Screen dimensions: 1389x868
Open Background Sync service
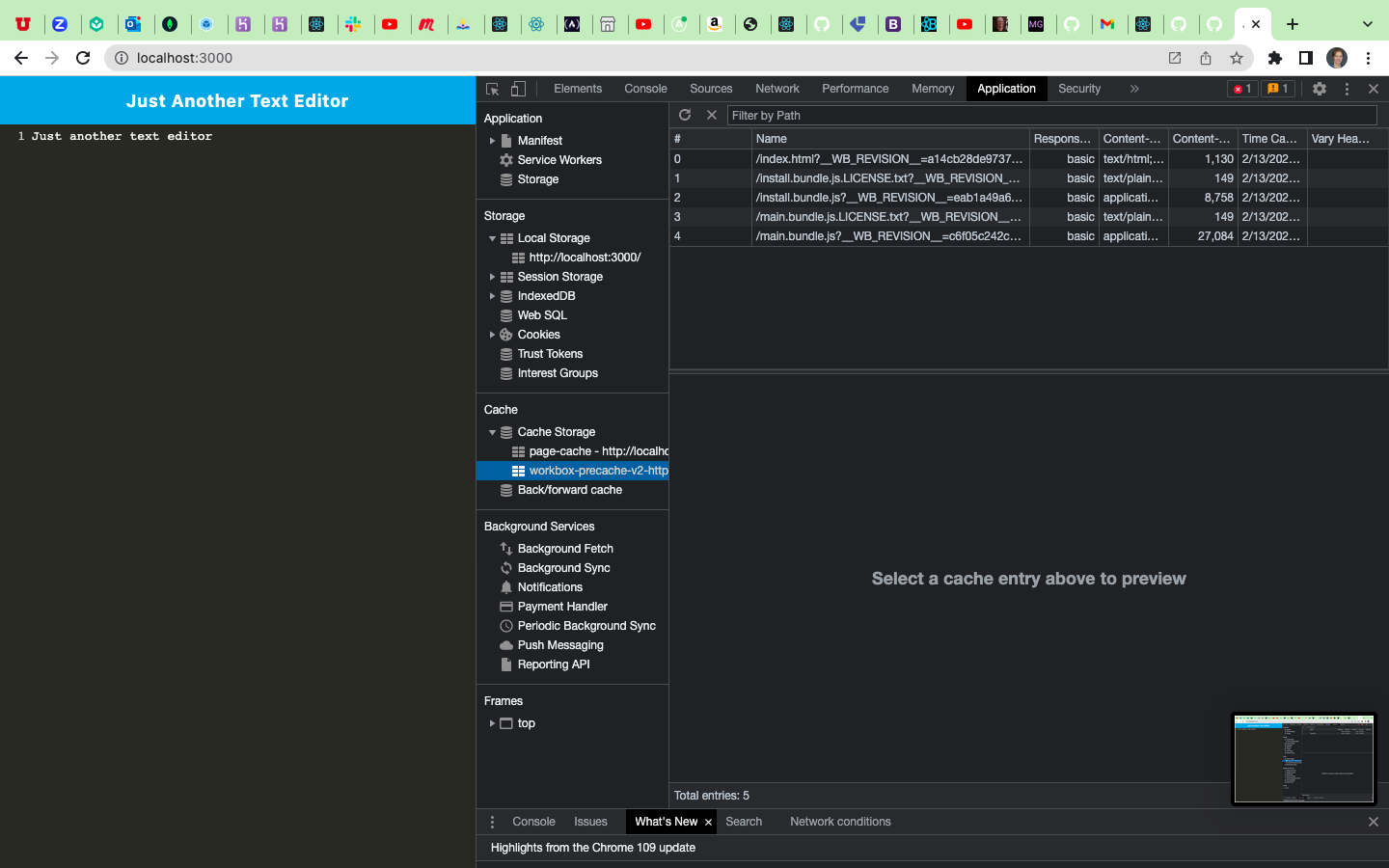pos(563,568)
